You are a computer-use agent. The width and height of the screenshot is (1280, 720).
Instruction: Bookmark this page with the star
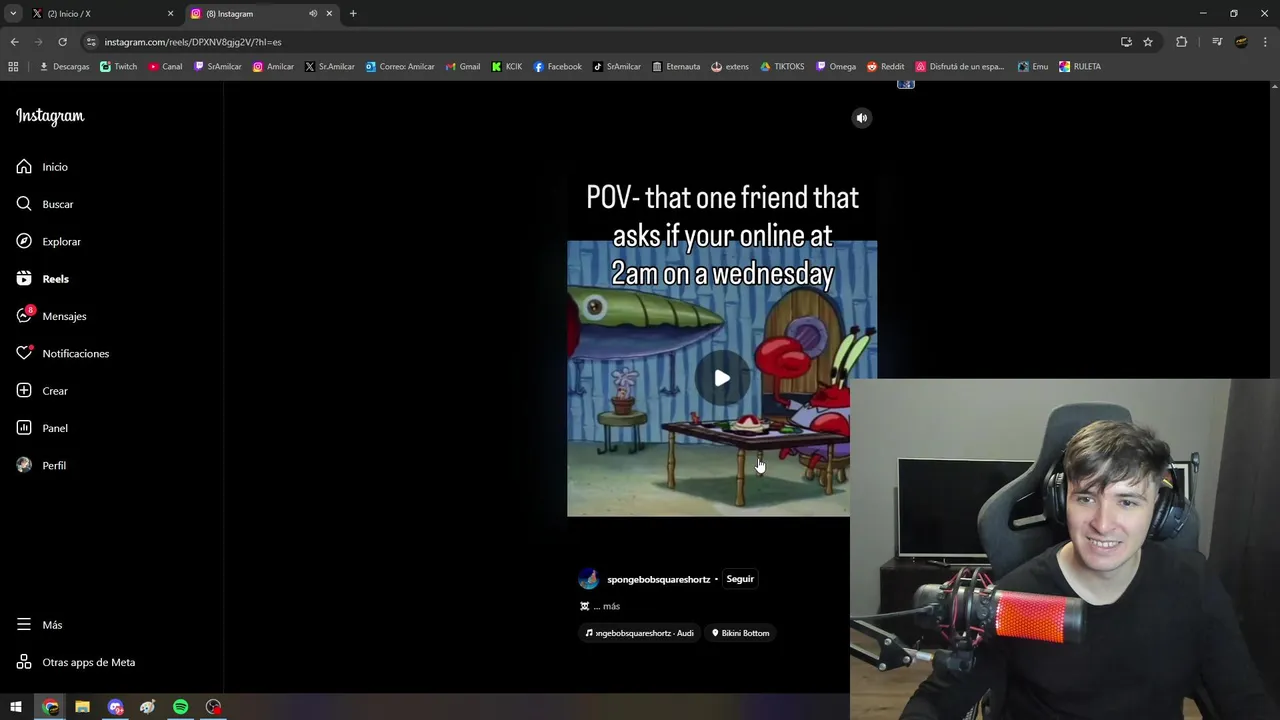click(1148, 42)
